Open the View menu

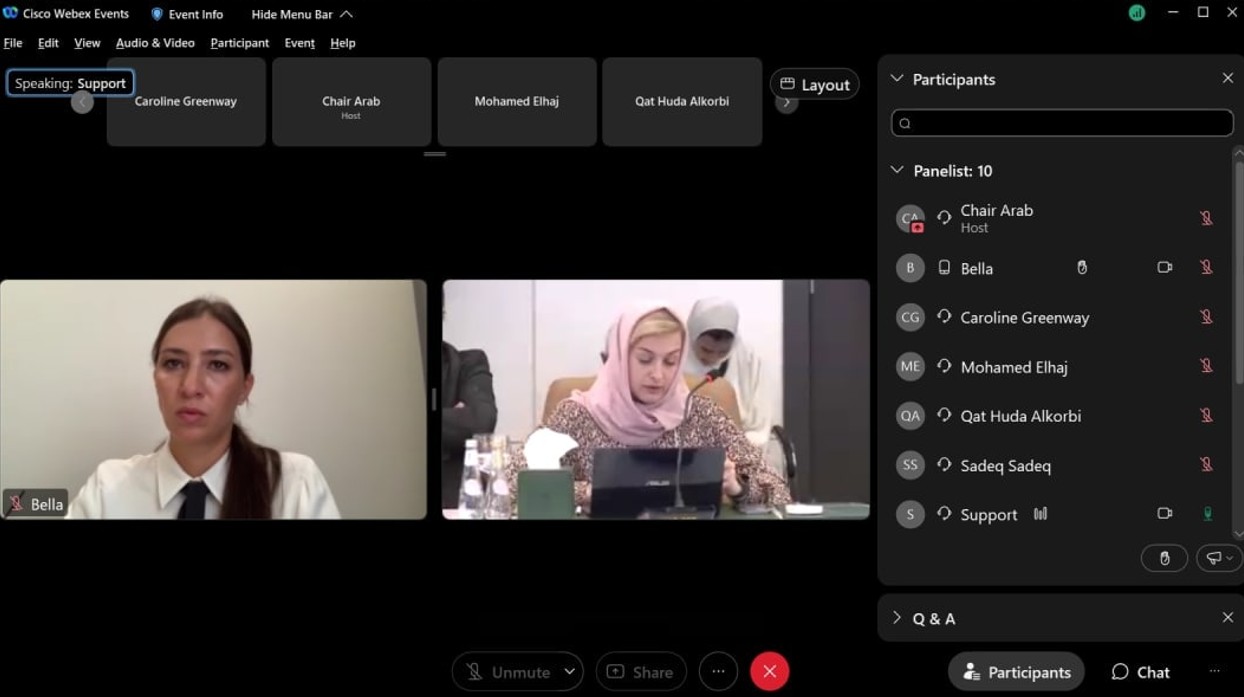[87, 43]
